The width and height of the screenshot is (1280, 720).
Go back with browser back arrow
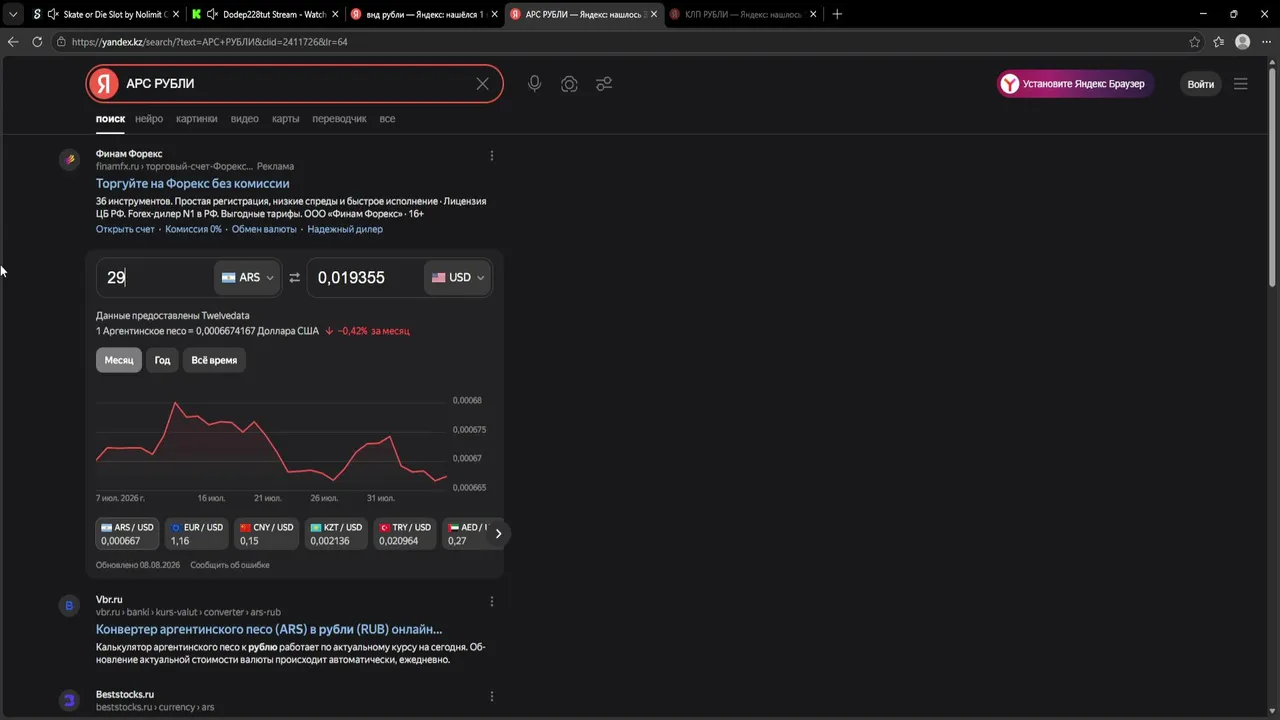click(x=13, y=42)
